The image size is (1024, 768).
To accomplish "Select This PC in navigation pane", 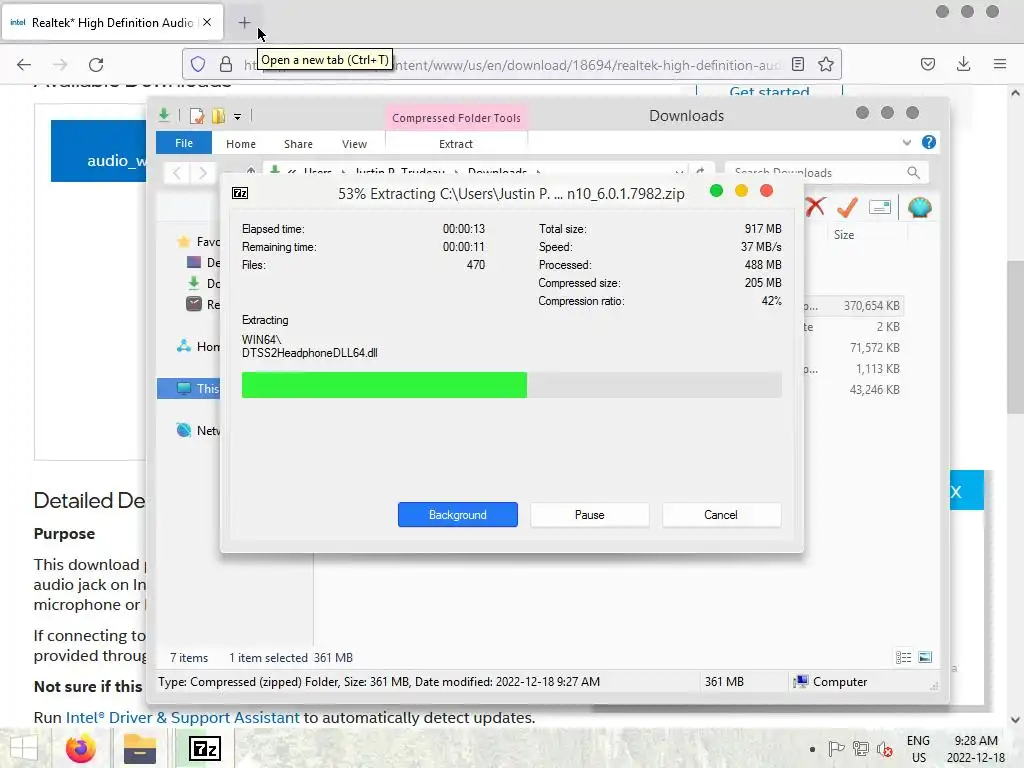I will pos(189,389).
